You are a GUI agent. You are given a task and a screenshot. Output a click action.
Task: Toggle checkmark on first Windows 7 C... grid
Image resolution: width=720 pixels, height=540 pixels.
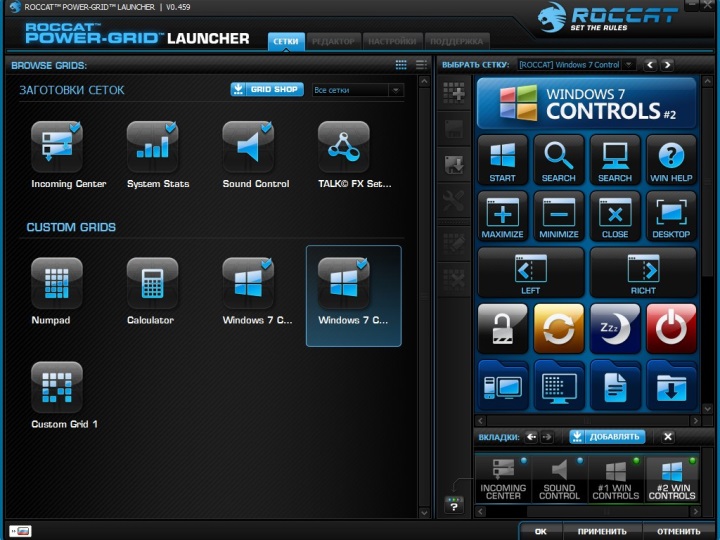click(266, 264)
